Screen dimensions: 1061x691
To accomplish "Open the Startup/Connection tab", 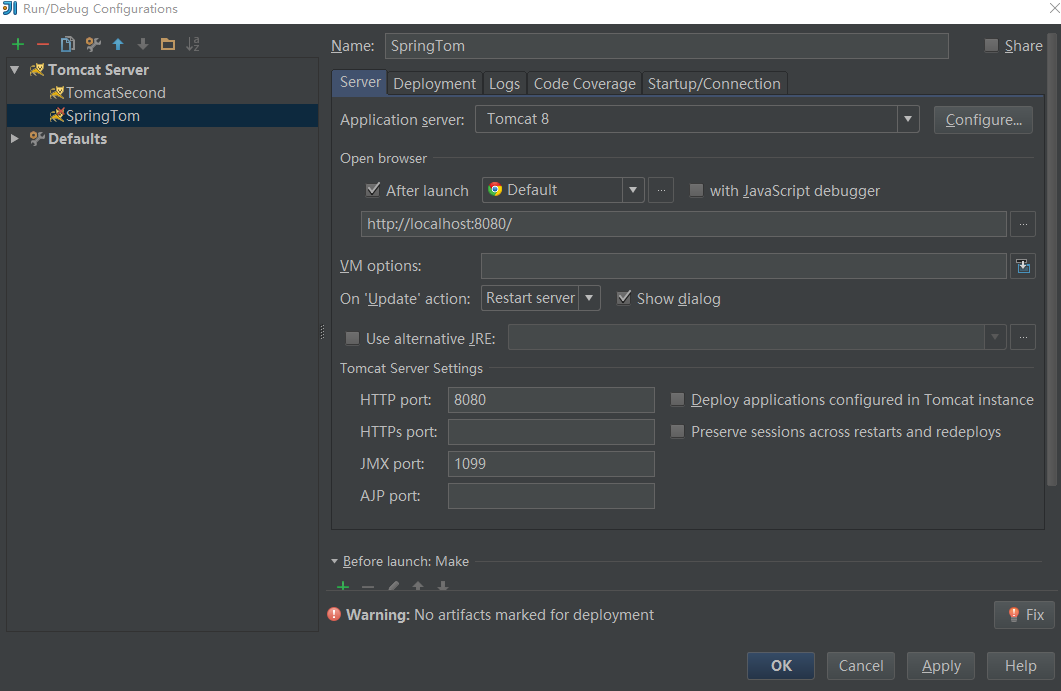I will [714, 84].
